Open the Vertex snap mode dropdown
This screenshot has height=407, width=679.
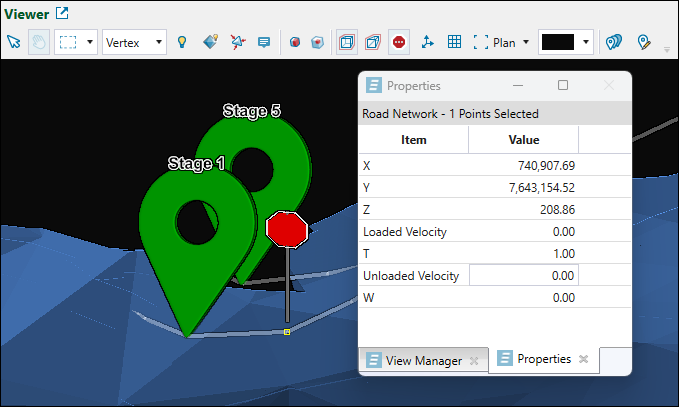point(134,42)
